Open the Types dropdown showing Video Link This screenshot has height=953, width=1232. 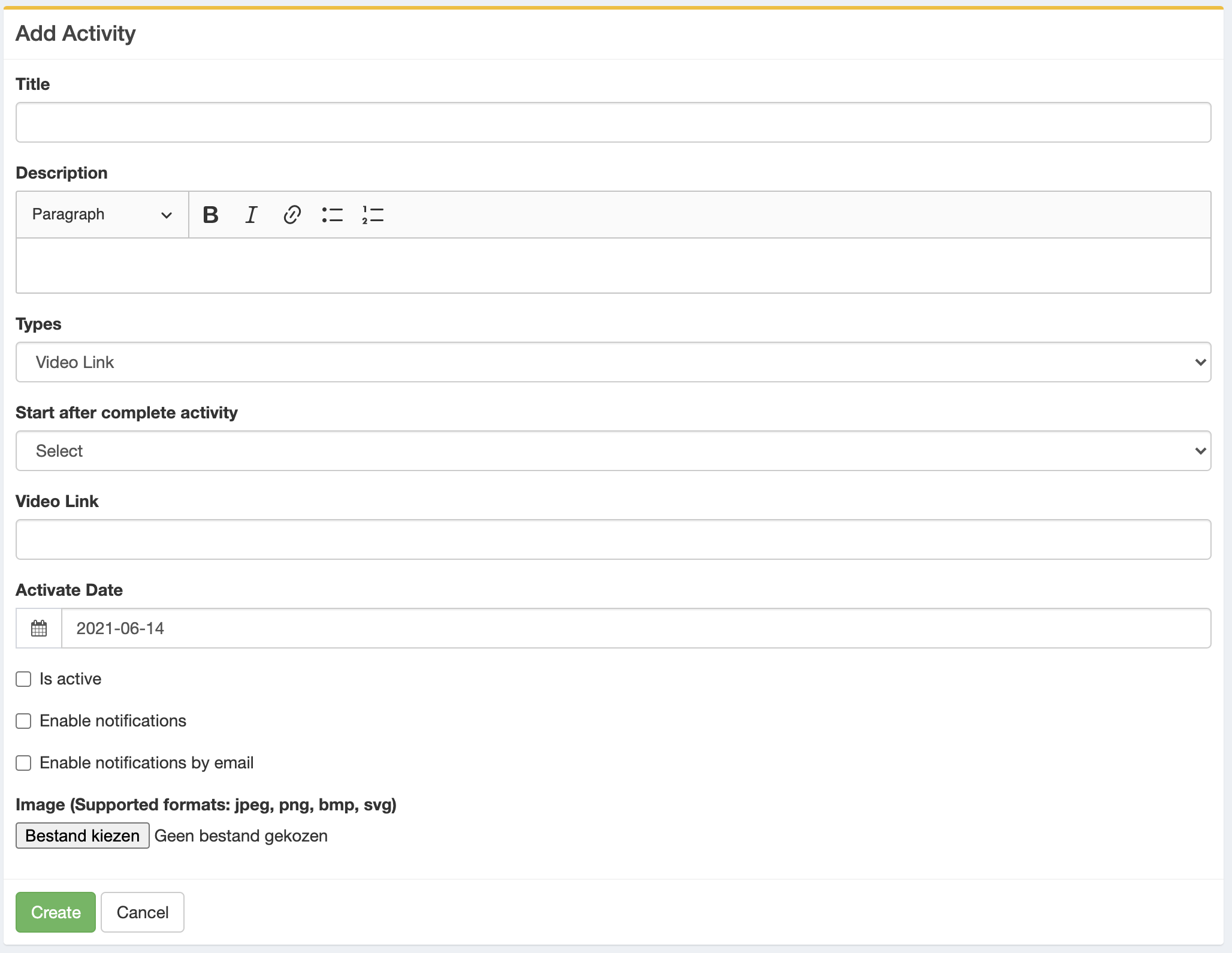click(614, 362)
